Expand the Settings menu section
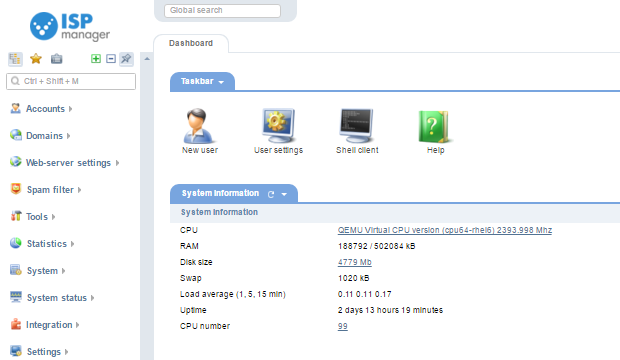Viewport: 620px width, 360px height. click(66, 352)
